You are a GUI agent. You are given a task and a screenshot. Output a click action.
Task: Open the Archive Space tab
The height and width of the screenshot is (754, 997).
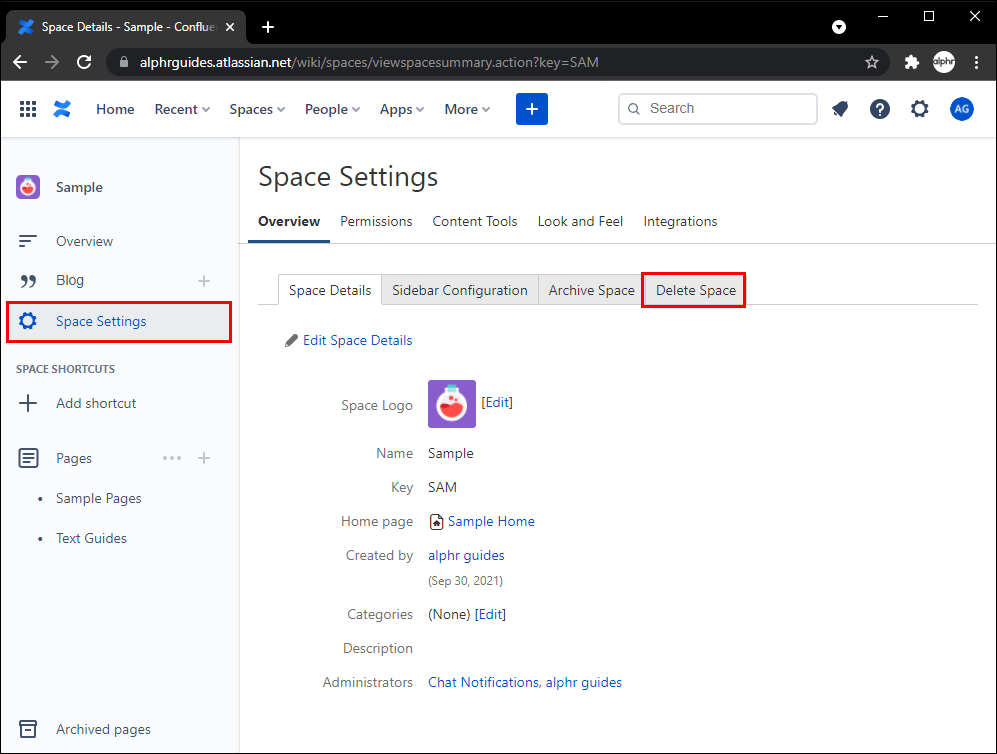point(591,290)
